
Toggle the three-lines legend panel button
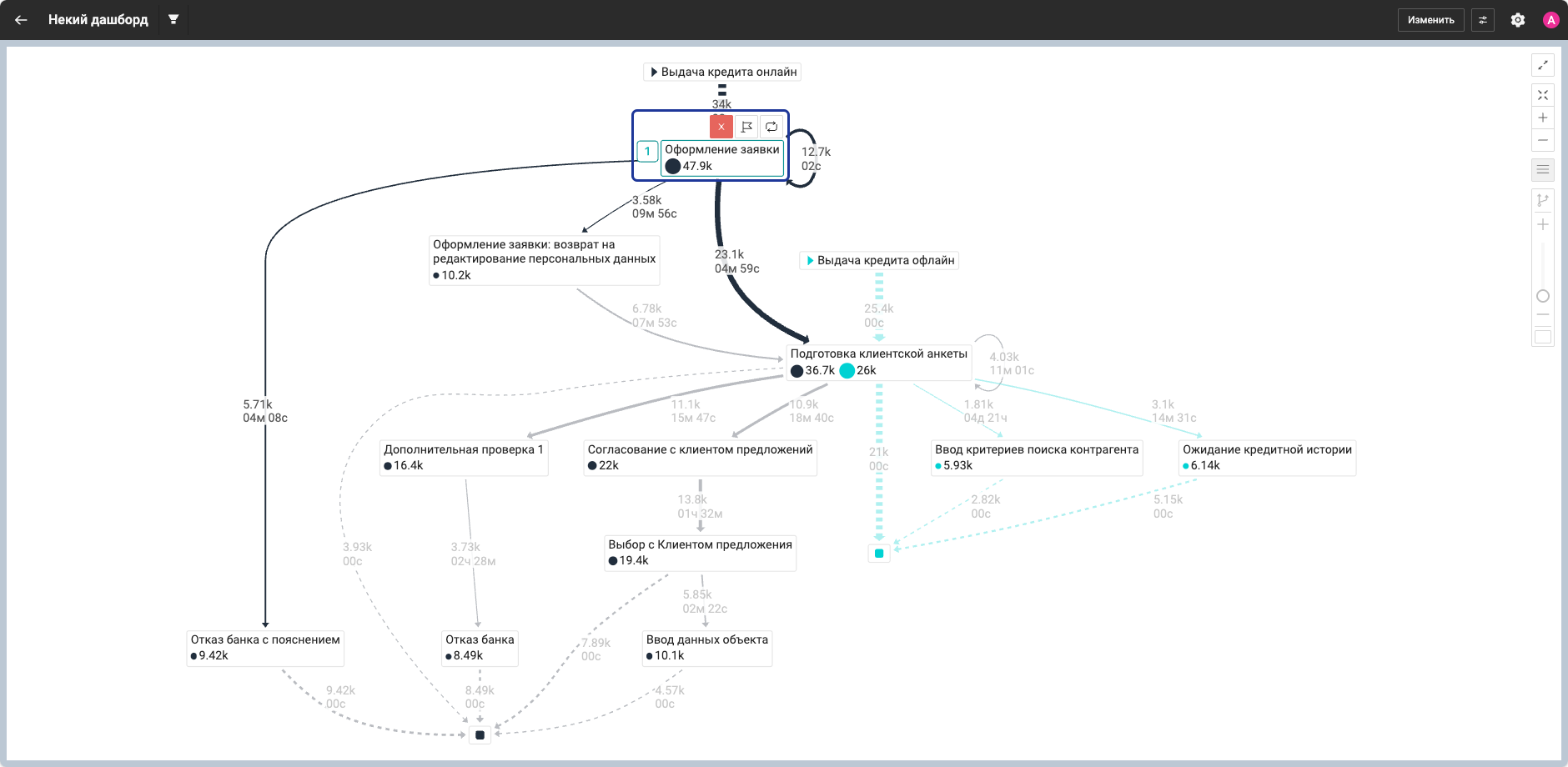tap(1543, 170)
